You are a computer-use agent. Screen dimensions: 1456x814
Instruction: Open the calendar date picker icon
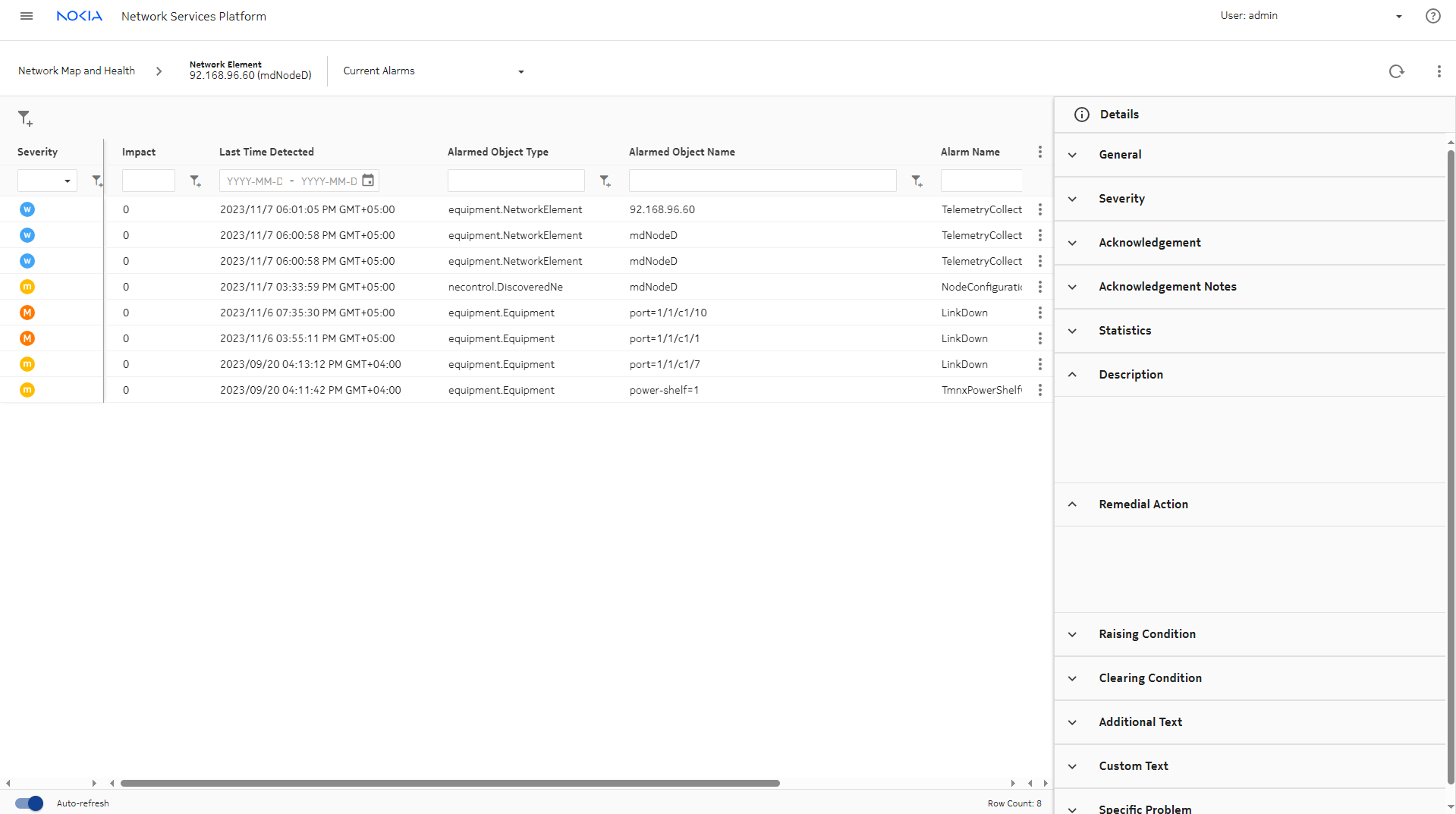[368, 181]
